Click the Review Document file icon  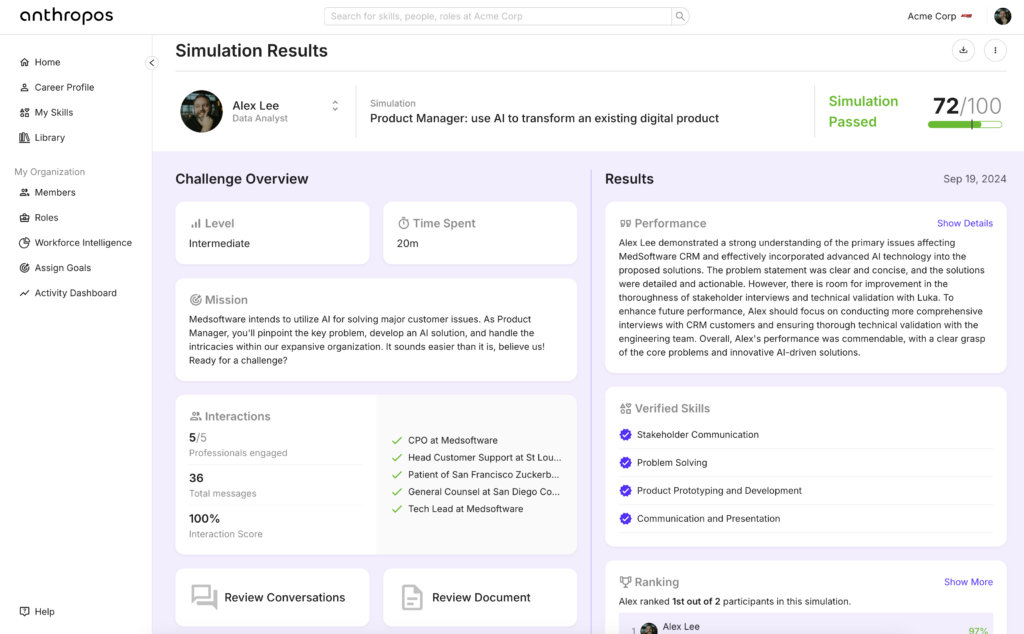coord(410,597)
